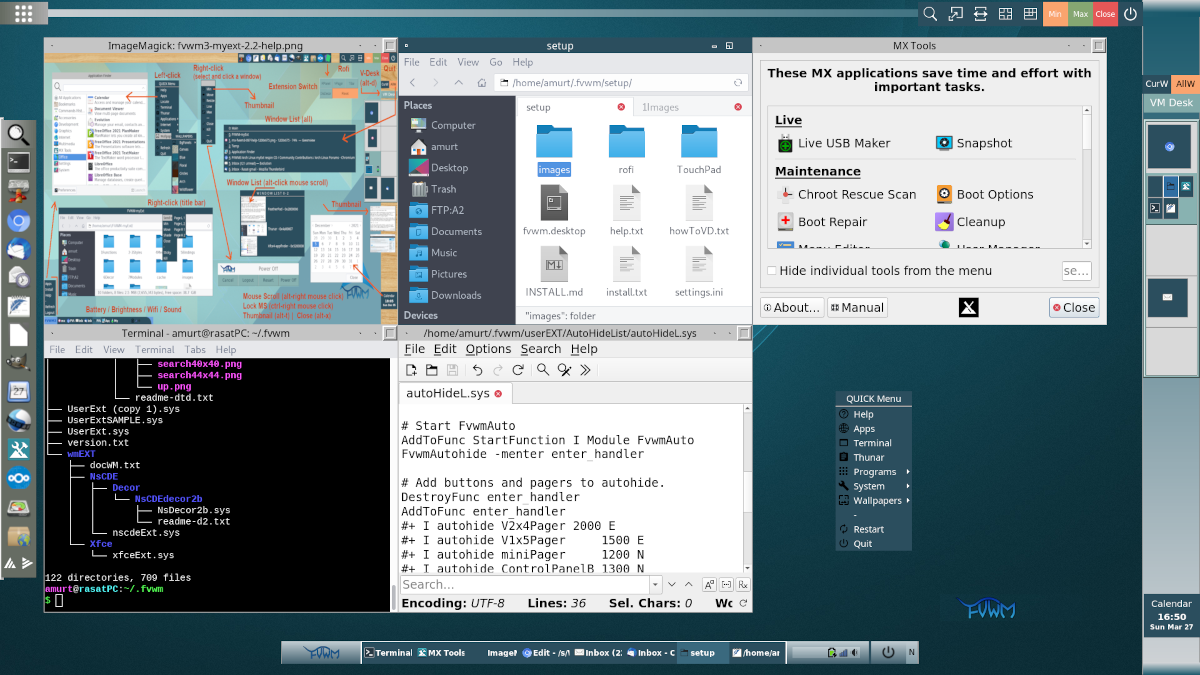
Task: Toggle regex button in editor search bar
Action: pyautogui.click(x=745, y=585)
